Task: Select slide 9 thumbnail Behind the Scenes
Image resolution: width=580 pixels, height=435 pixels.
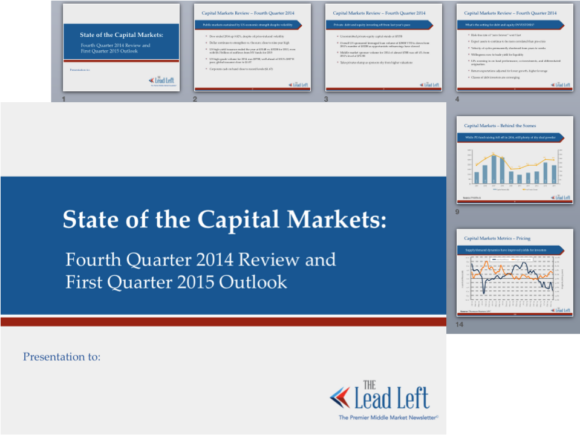Action: tap(515, 160)
